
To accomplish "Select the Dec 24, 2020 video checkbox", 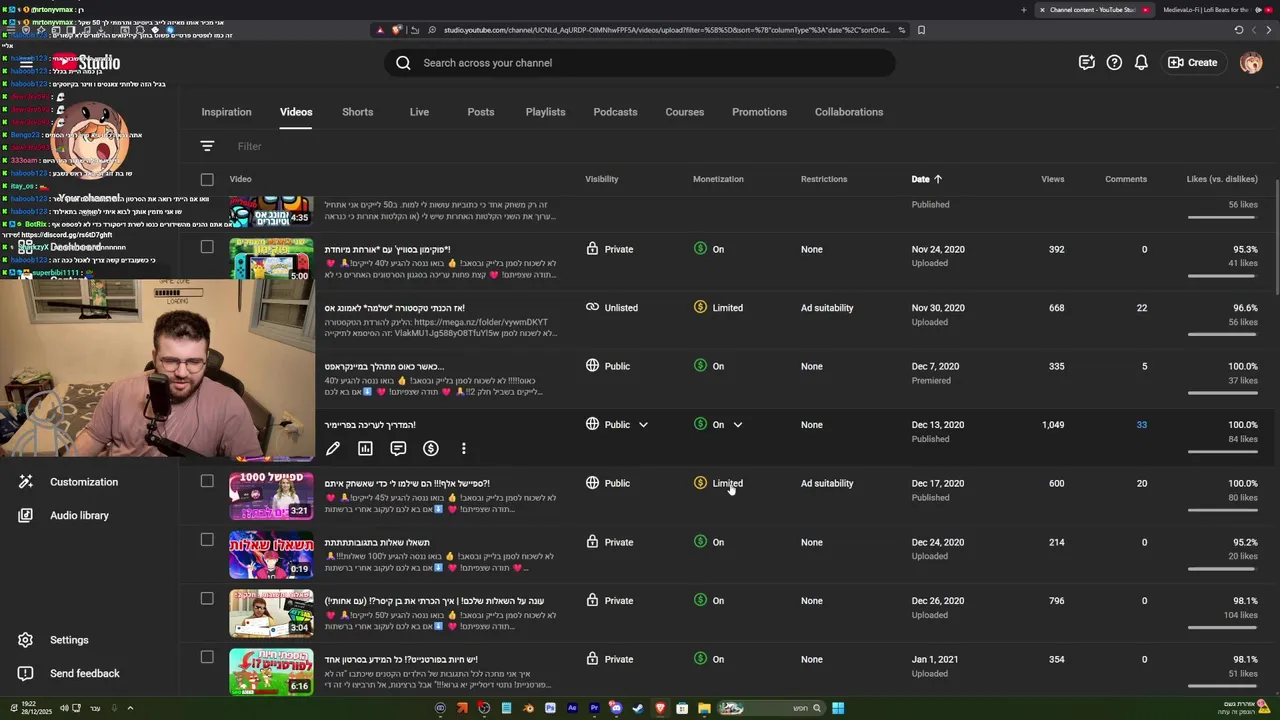I will click(x=207, y=540).
